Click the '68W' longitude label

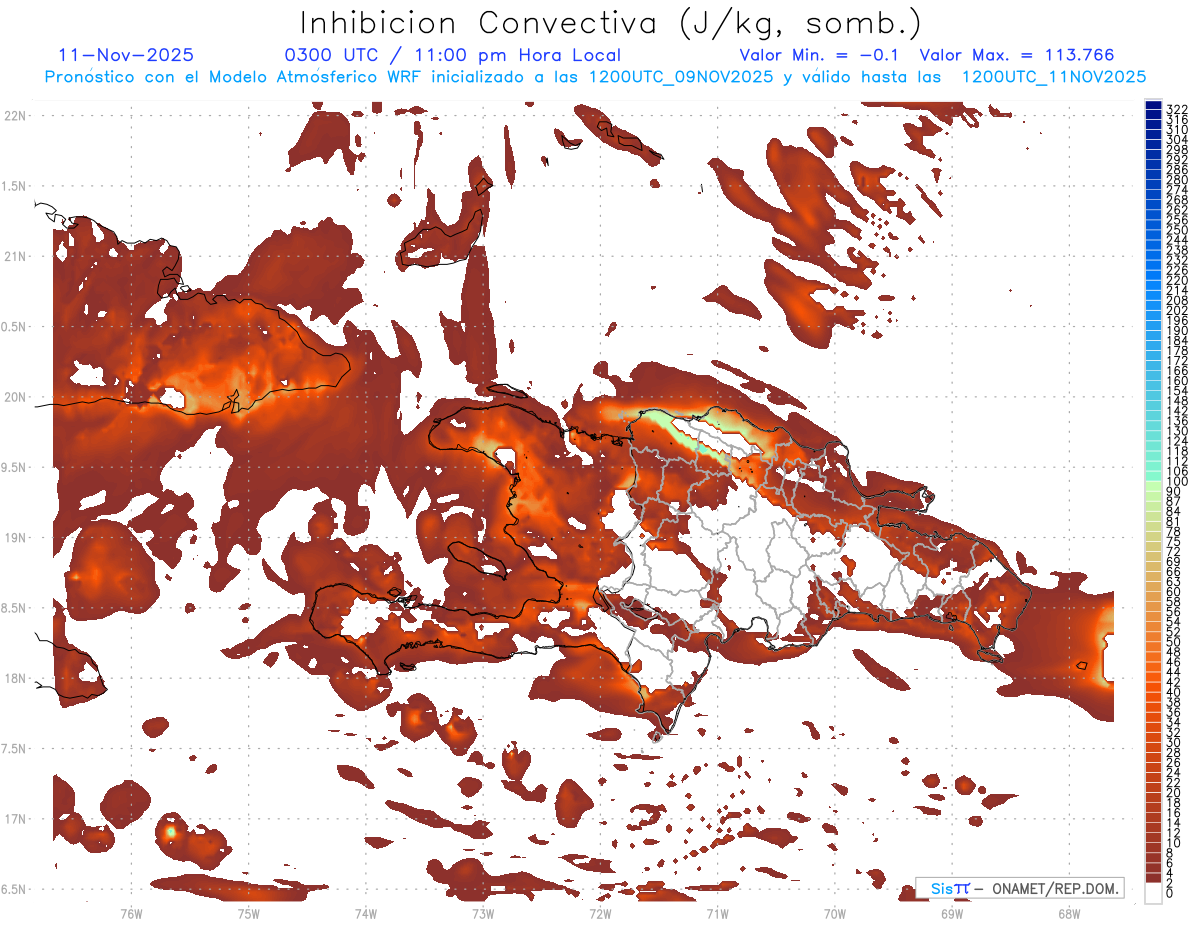pyautogui.click(x=1068, y=913)
